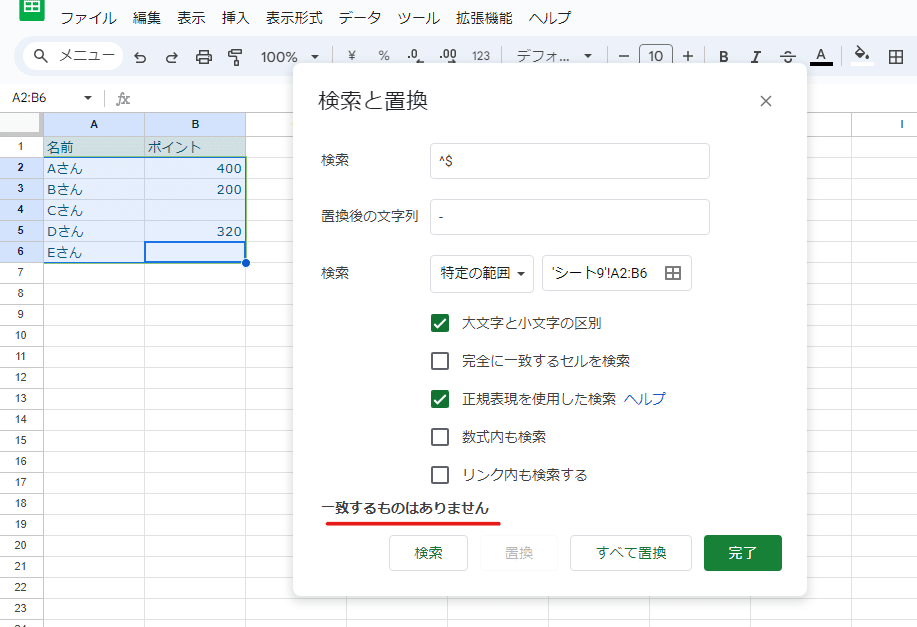The width and height of the screenshot is (917, 627).
Task: Open the 挿入 menu
Action: click(x=236, y=18)
